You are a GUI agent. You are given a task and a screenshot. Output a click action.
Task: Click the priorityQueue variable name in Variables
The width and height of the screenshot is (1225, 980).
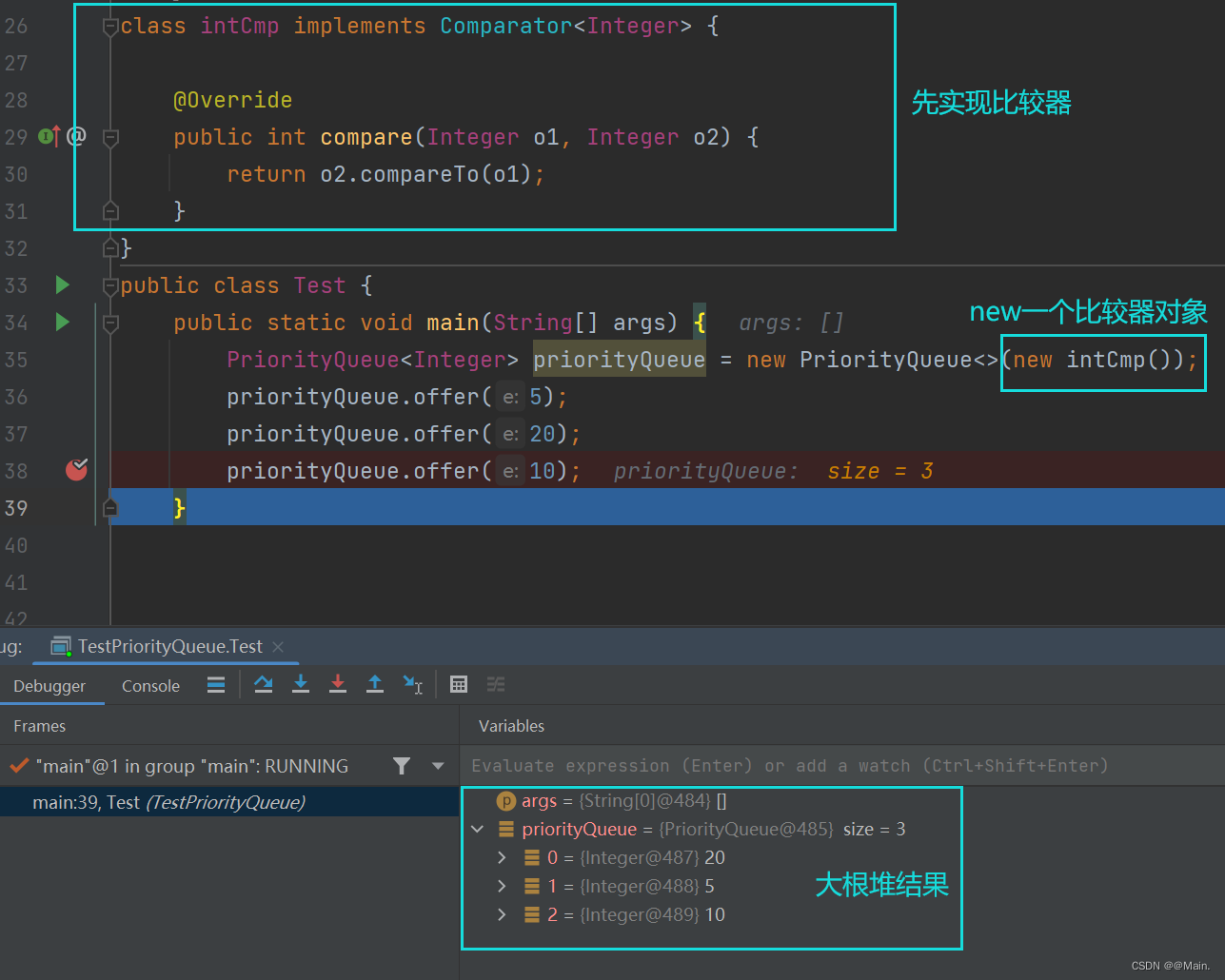click(579, 830)
